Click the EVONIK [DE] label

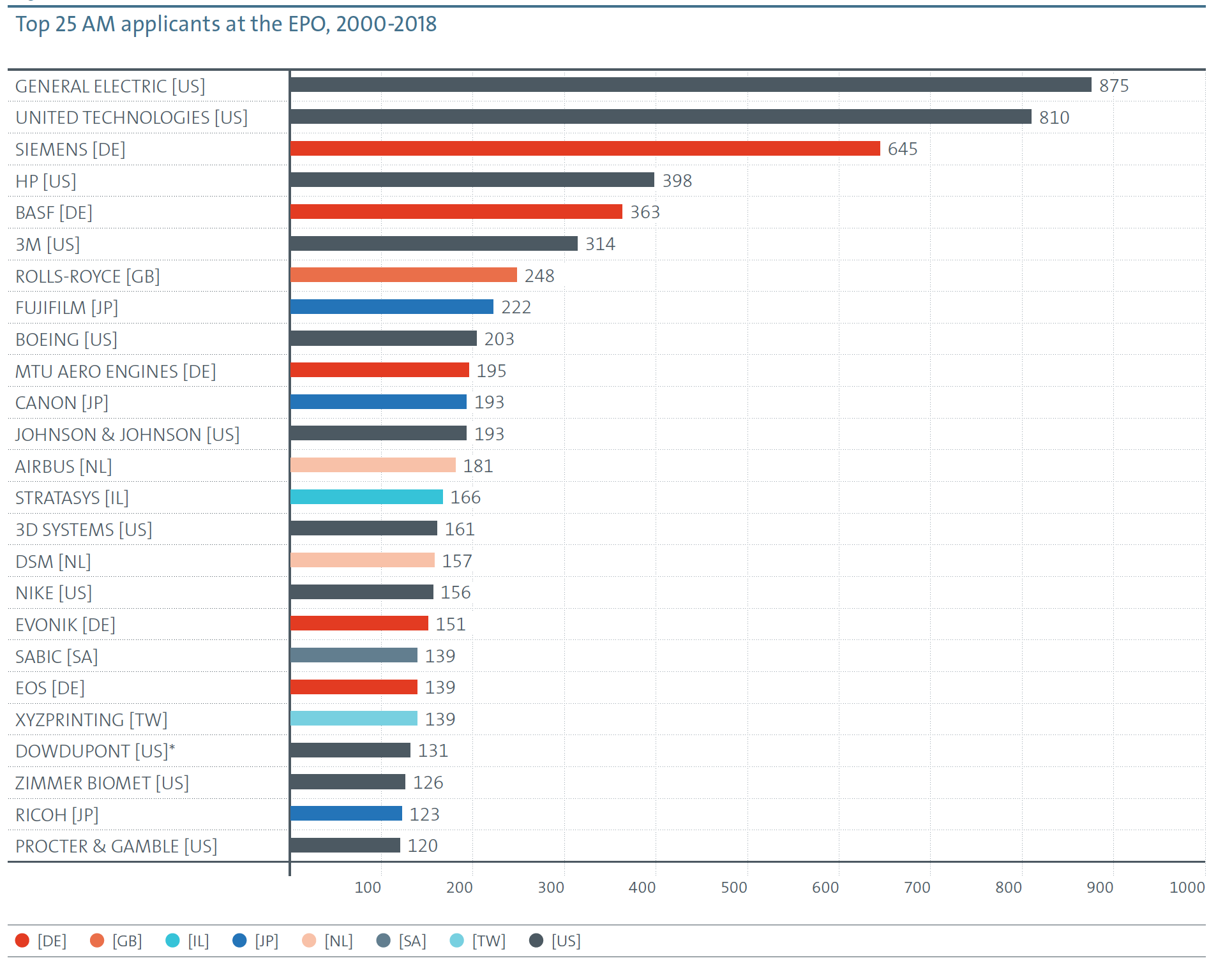65,625
